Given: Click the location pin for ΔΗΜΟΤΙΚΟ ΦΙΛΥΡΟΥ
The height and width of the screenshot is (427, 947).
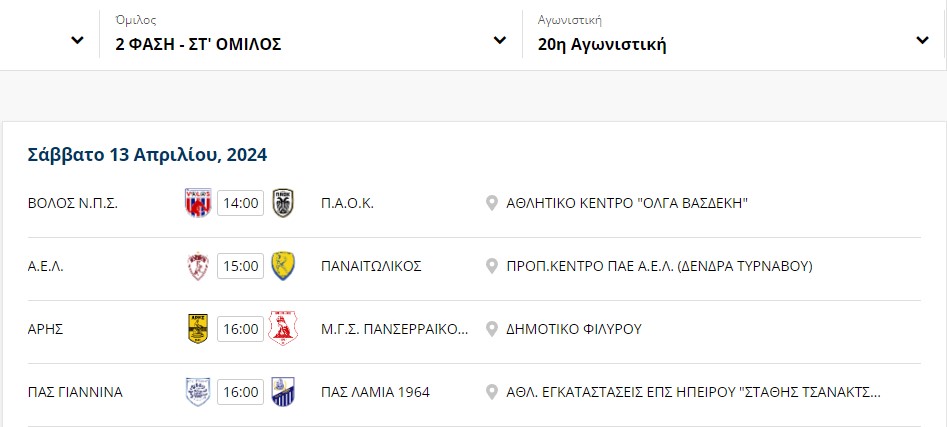Looking at the screenshot, I should 492,329.
